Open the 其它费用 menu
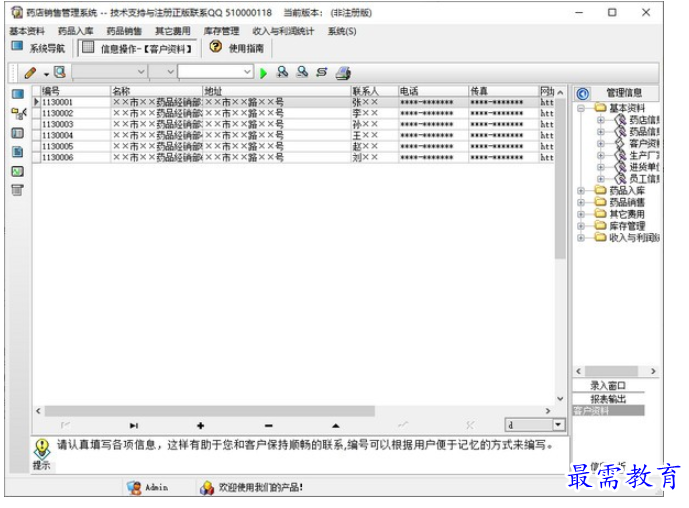This screenshot has height=508, width=689. pyautogui.click(x=173, y=31)
